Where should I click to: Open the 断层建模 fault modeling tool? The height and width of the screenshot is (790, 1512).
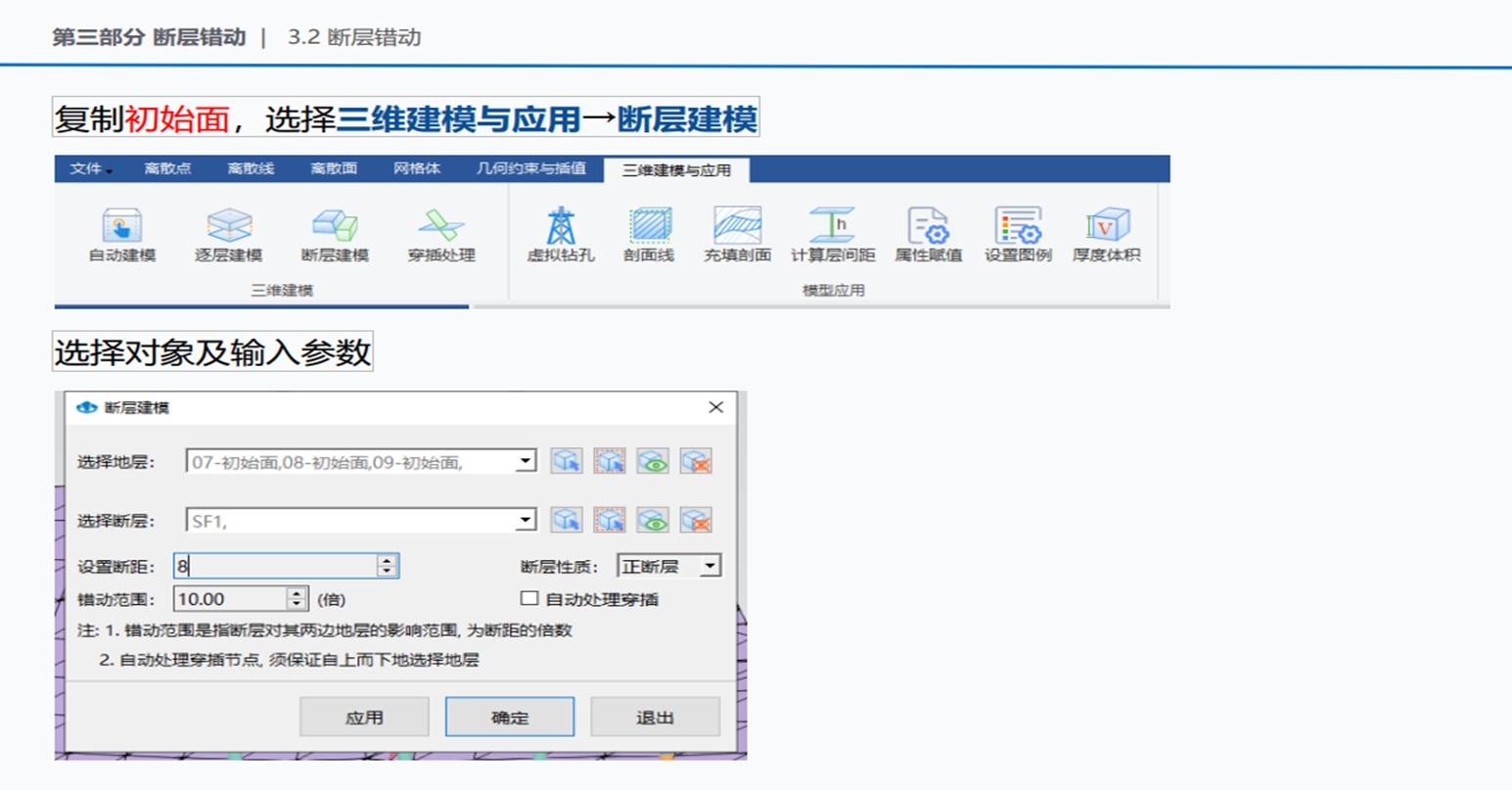[x=335, y=235]
